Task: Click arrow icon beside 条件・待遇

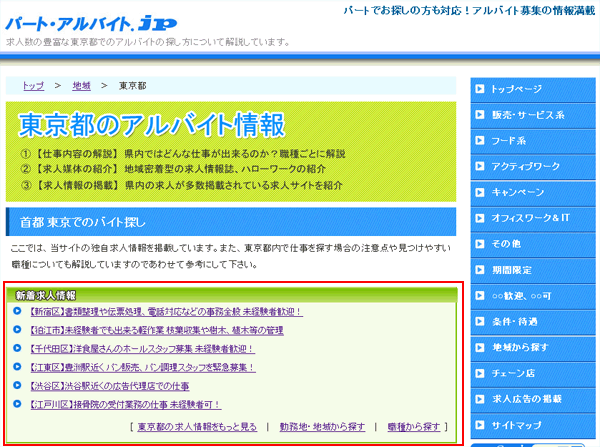Action: coord(479,321)
